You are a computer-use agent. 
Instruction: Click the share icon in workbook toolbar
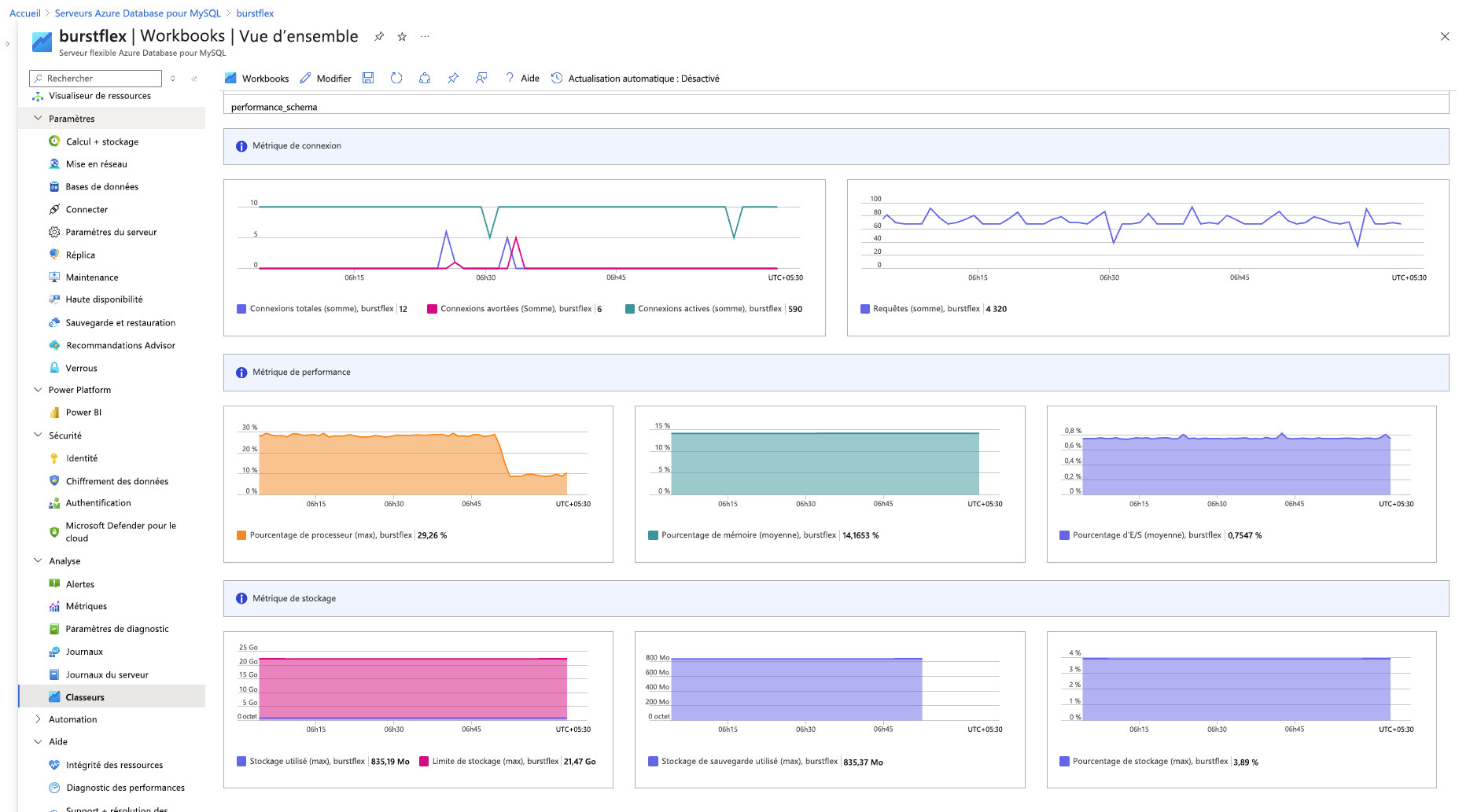[425, 78]
